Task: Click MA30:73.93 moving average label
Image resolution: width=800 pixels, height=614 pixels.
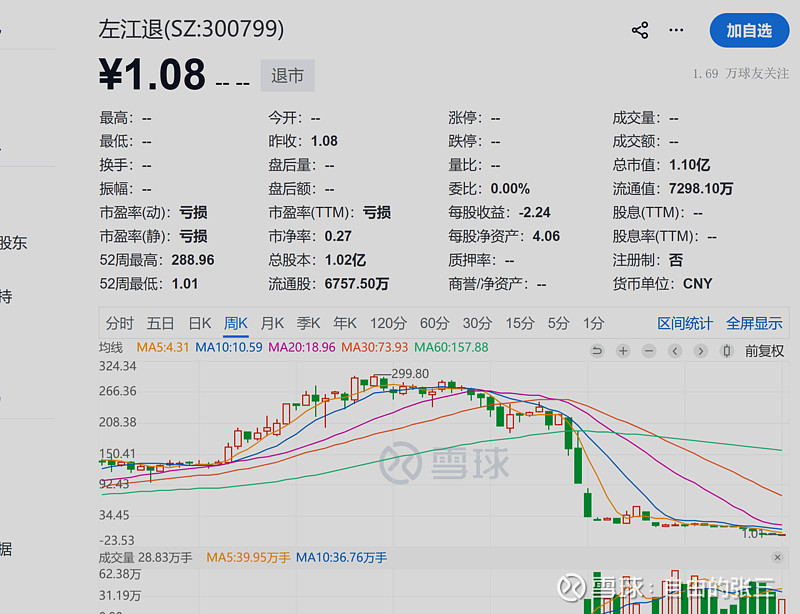Action: tap(374, 348)
